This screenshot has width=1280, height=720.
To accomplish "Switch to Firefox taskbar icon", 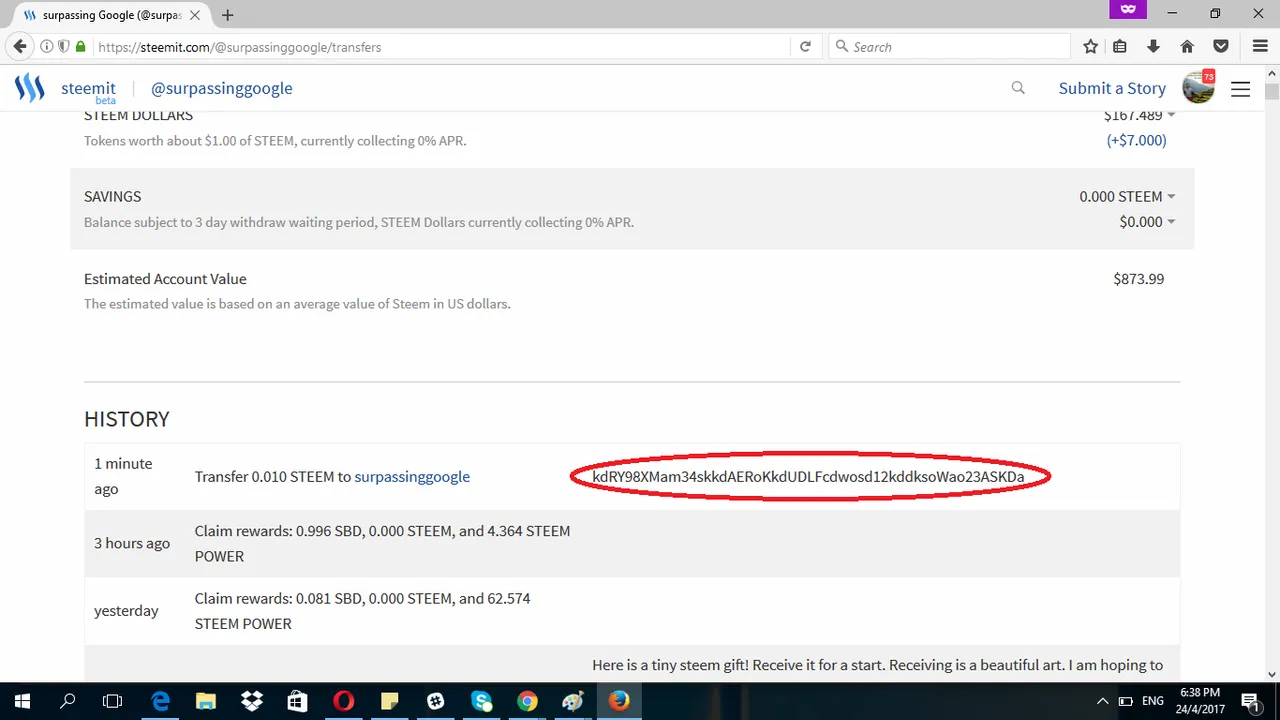I will 619,701.
